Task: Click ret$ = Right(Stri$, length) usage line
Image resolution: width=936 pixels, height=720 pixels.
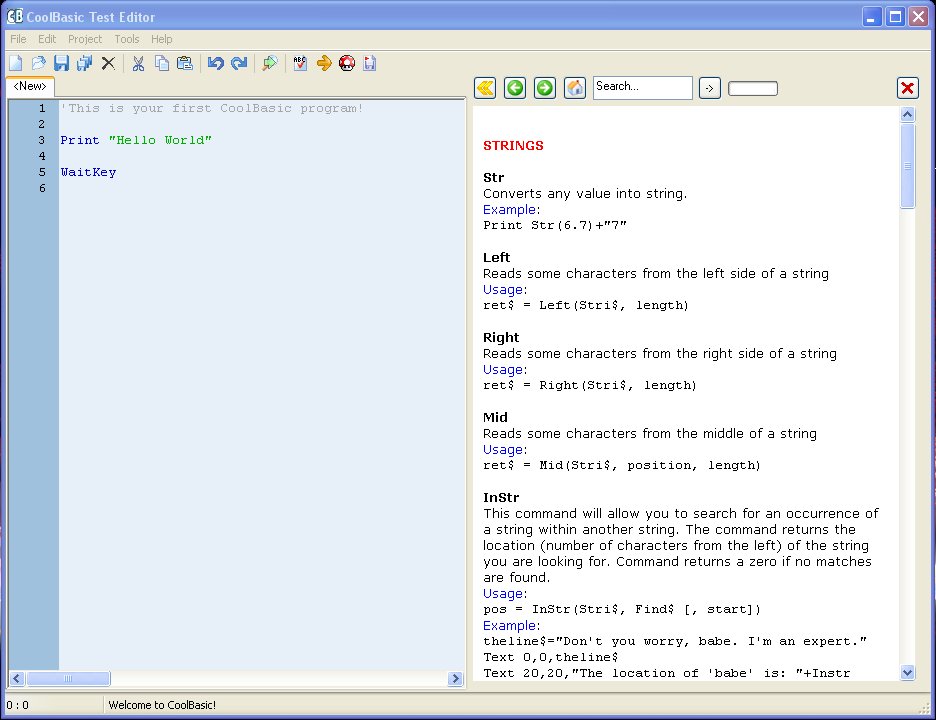Action: pos(590,385)
